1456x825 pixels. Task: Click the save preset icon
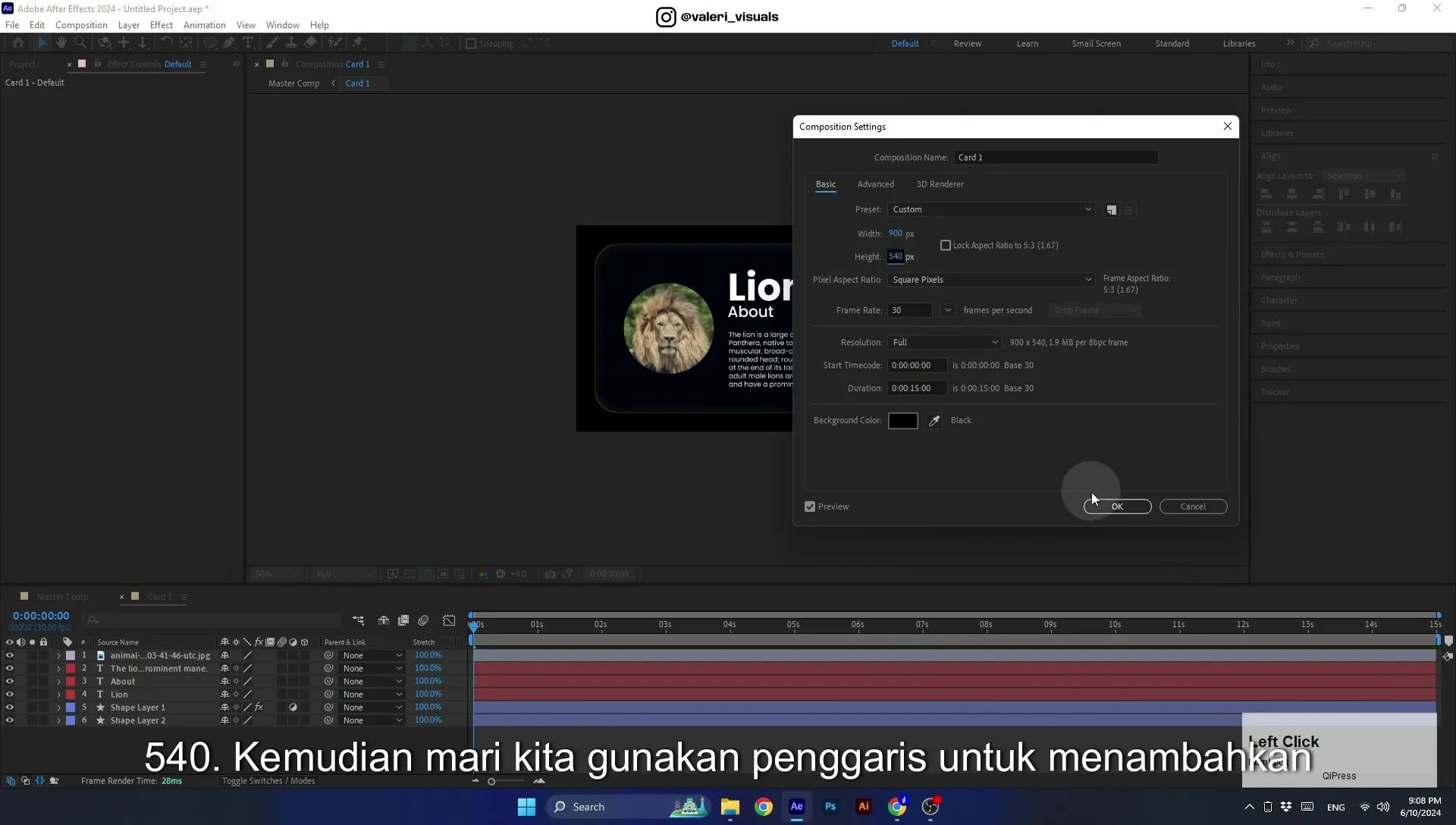click(x=1112, y=210)
